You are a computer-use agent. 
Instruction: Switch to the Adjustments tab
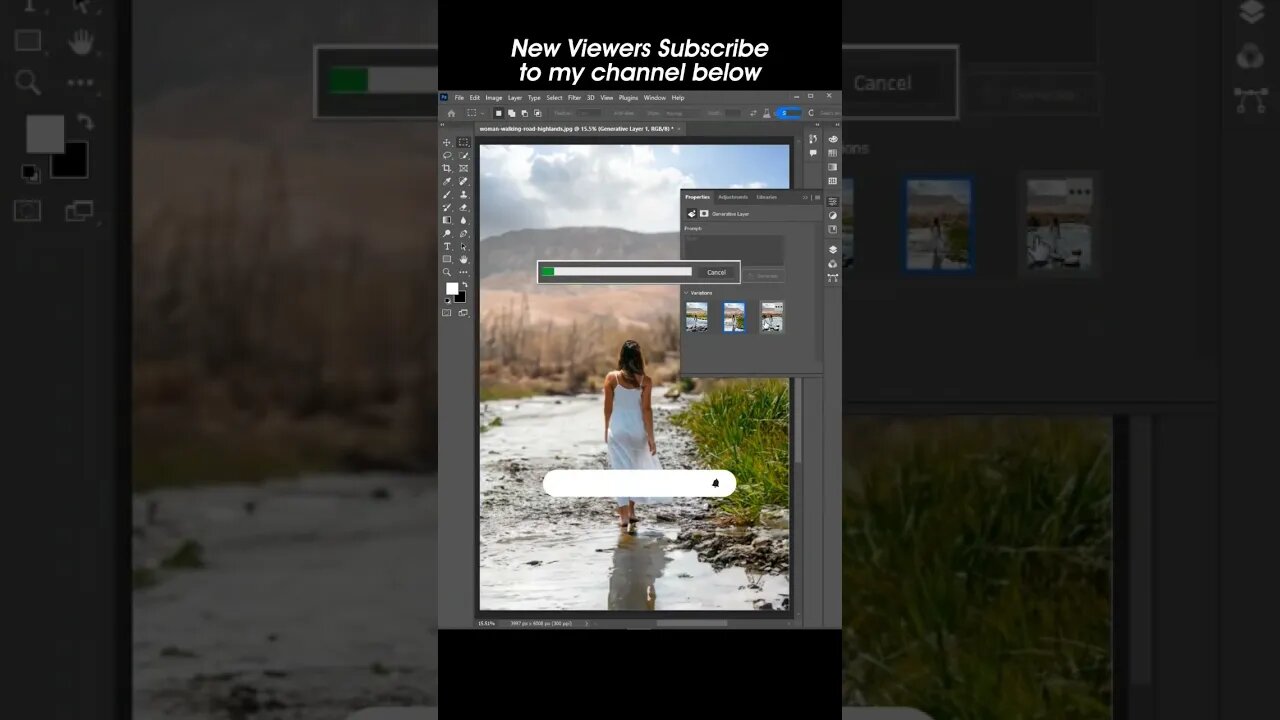point(733,197)
